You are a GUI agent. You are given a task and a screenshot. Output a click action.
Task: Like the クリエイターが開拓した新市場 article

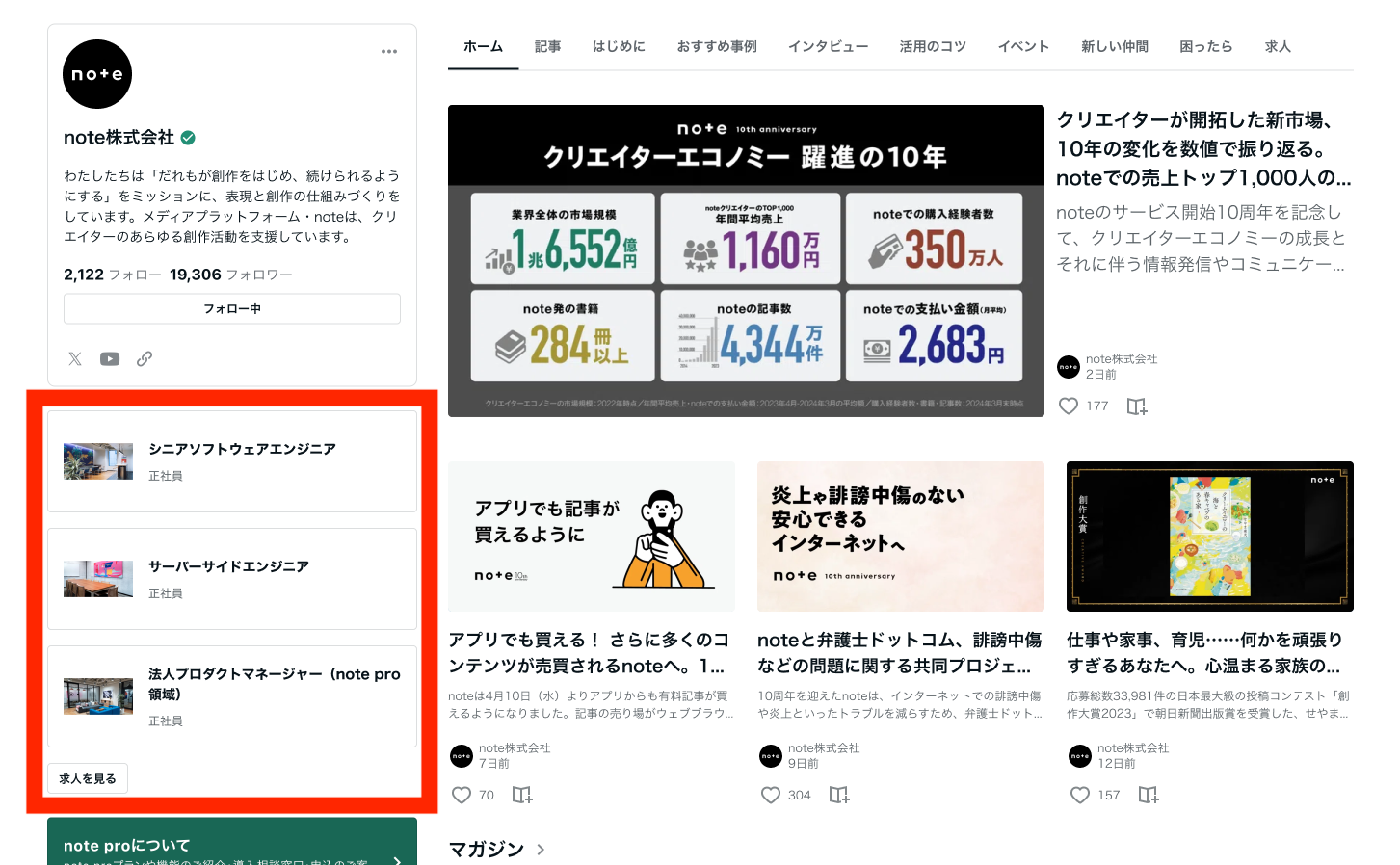(1069, 406)
